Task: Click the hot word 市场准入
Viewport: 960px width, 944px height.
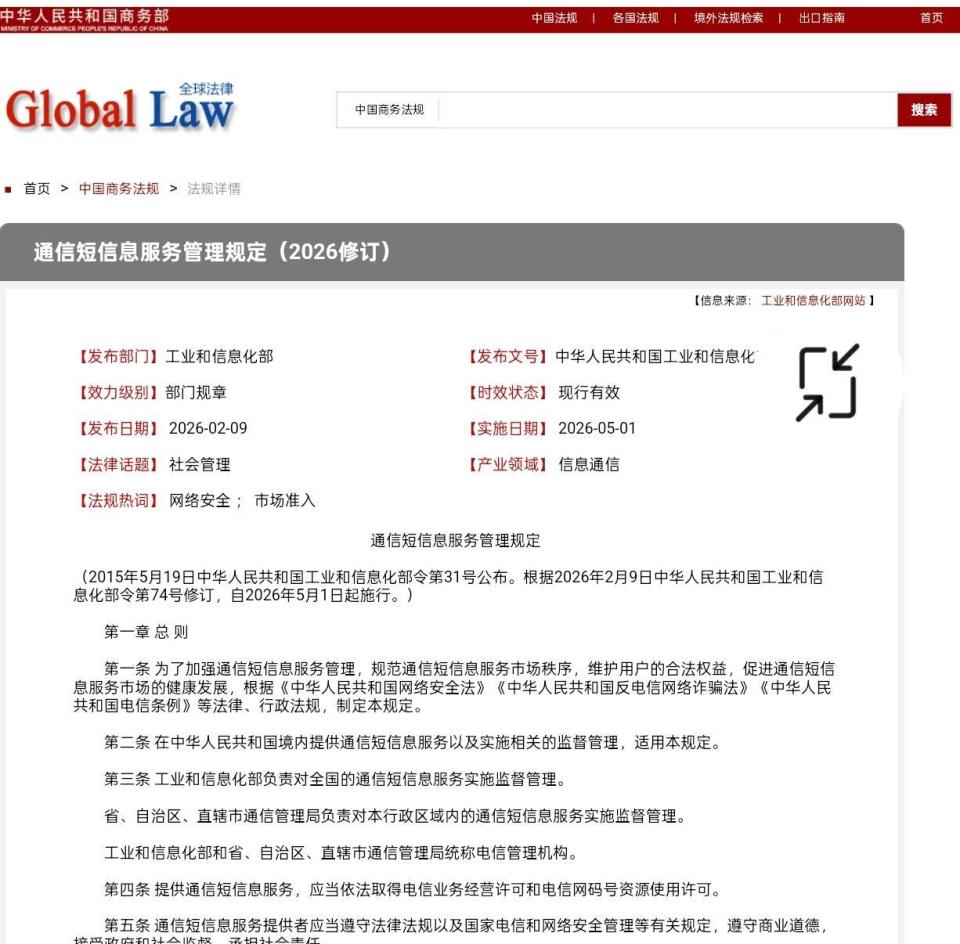Action: (x=285, y=501)
